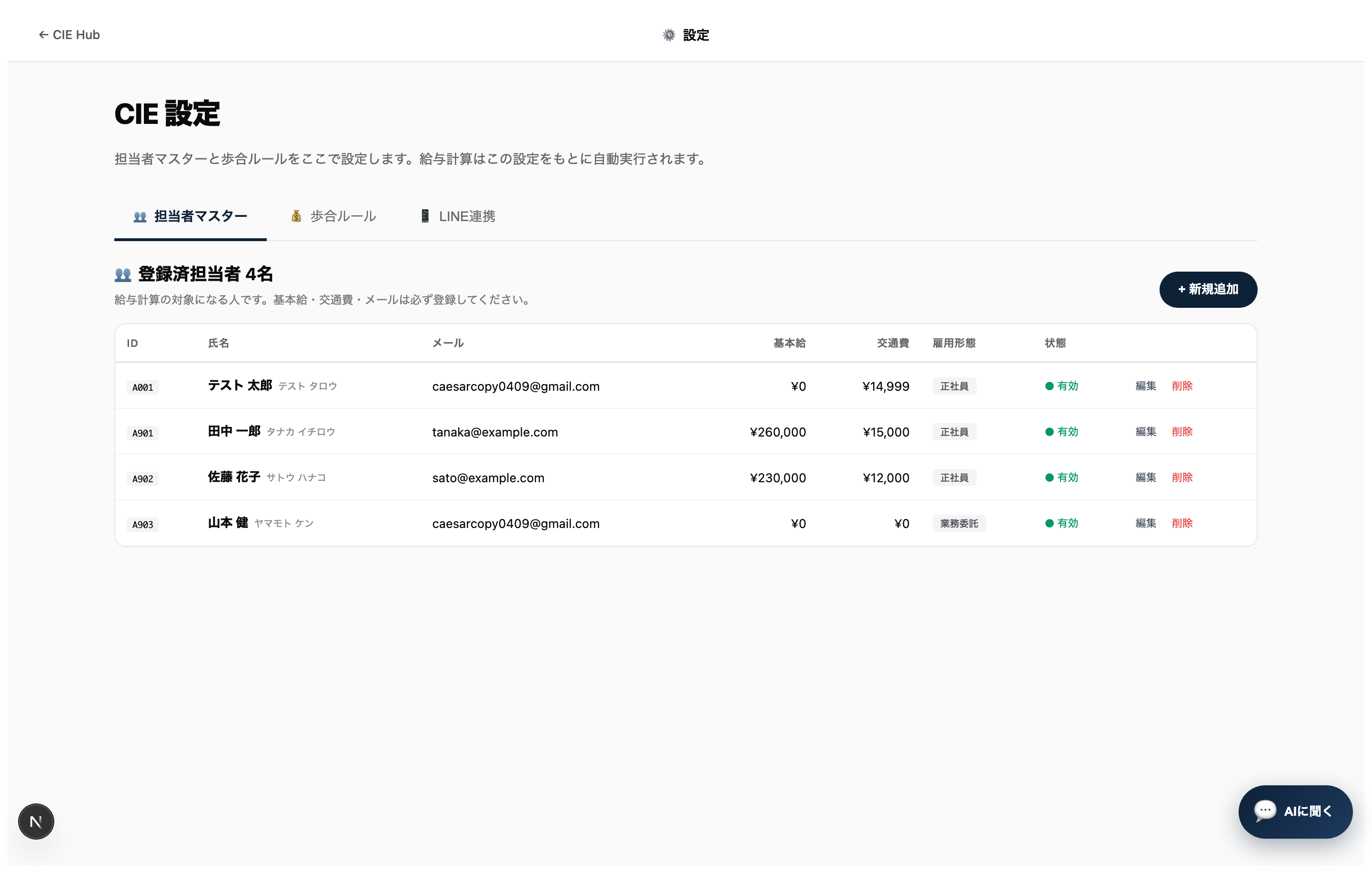
Task: Edit the 山本 健 row
Action: point(1145,523)
